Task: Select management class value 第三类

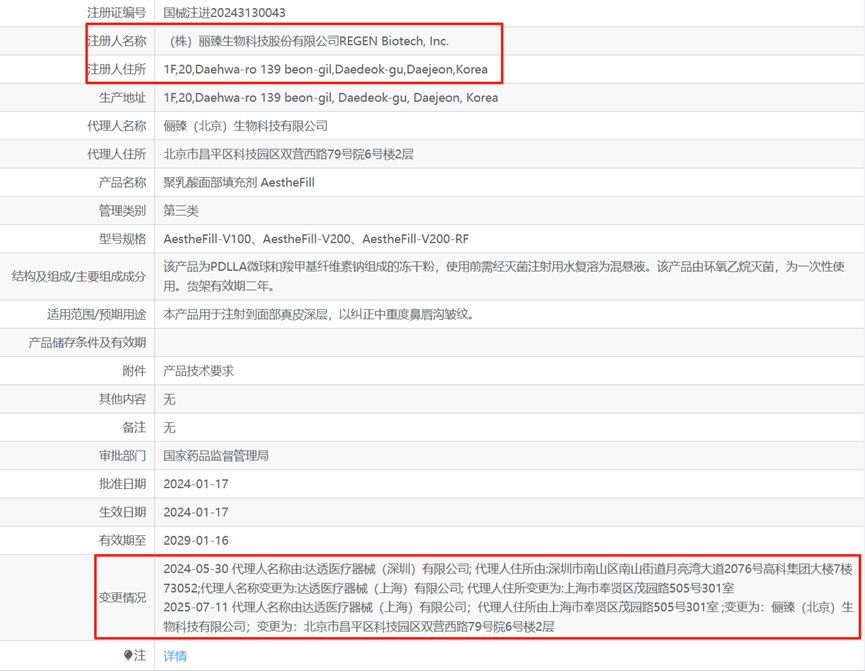Action: [181, 210]
